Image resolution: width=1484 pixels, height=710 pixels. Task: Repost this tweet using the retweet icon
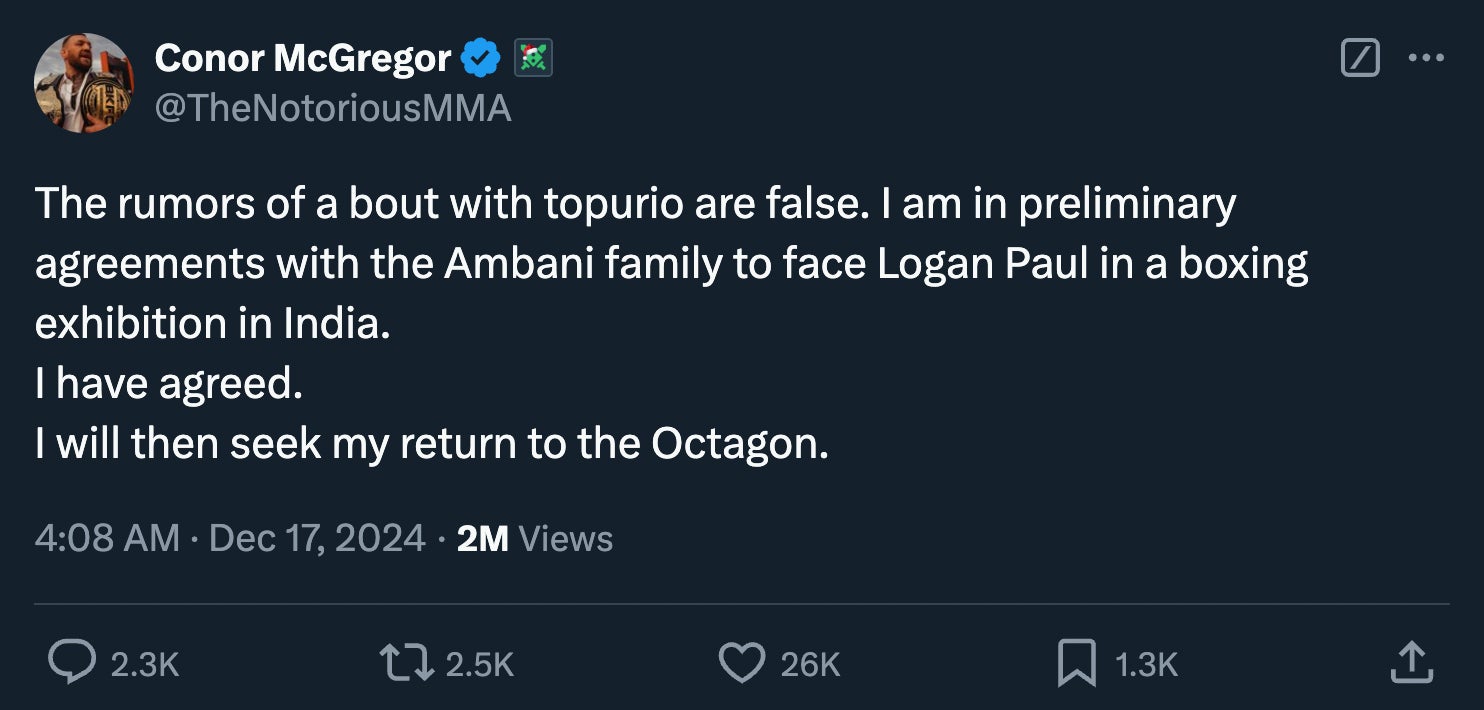[408, 662]
